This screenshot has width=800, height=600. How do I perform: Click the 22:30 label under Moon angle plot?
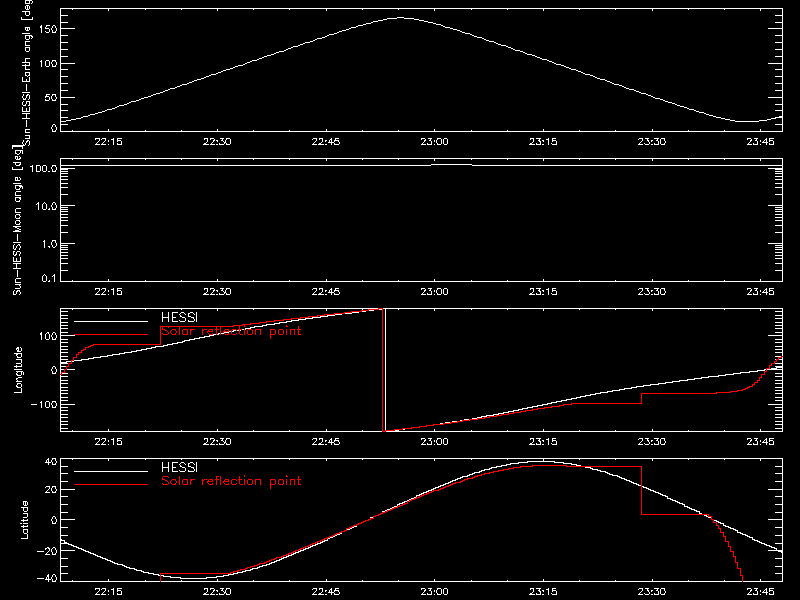[217, 292]
